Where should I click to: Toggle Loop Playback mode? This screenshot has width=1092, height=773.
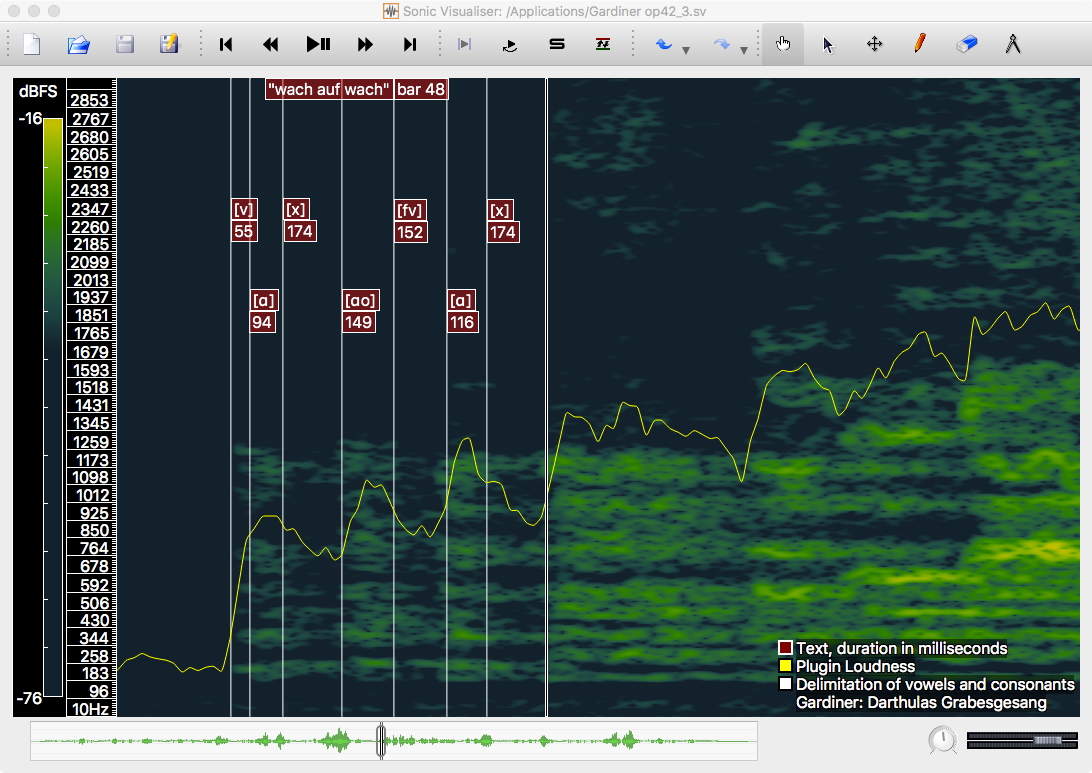click(510, 45)
